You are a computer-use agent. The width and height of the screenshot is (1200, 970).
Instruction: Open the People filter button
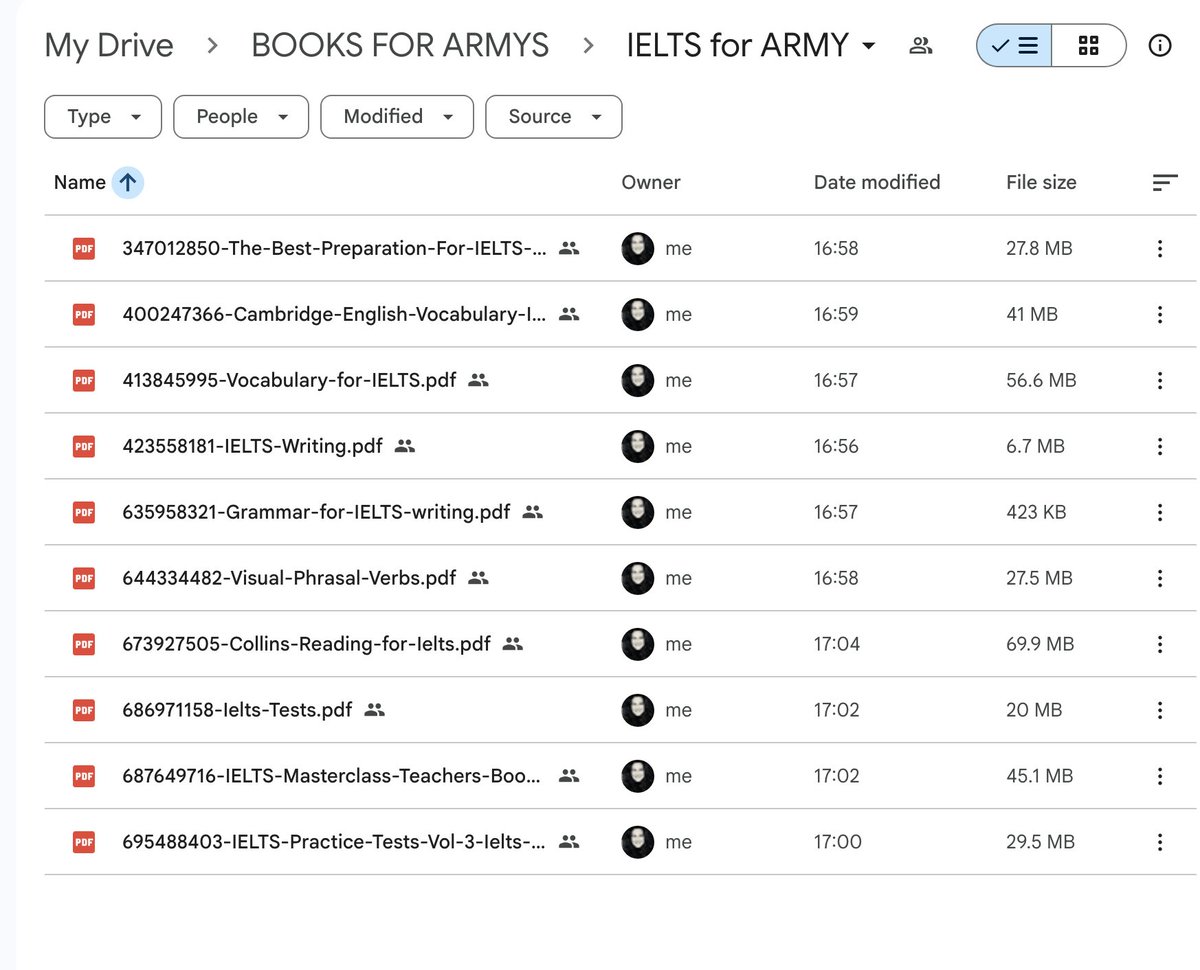click(240, 117)
